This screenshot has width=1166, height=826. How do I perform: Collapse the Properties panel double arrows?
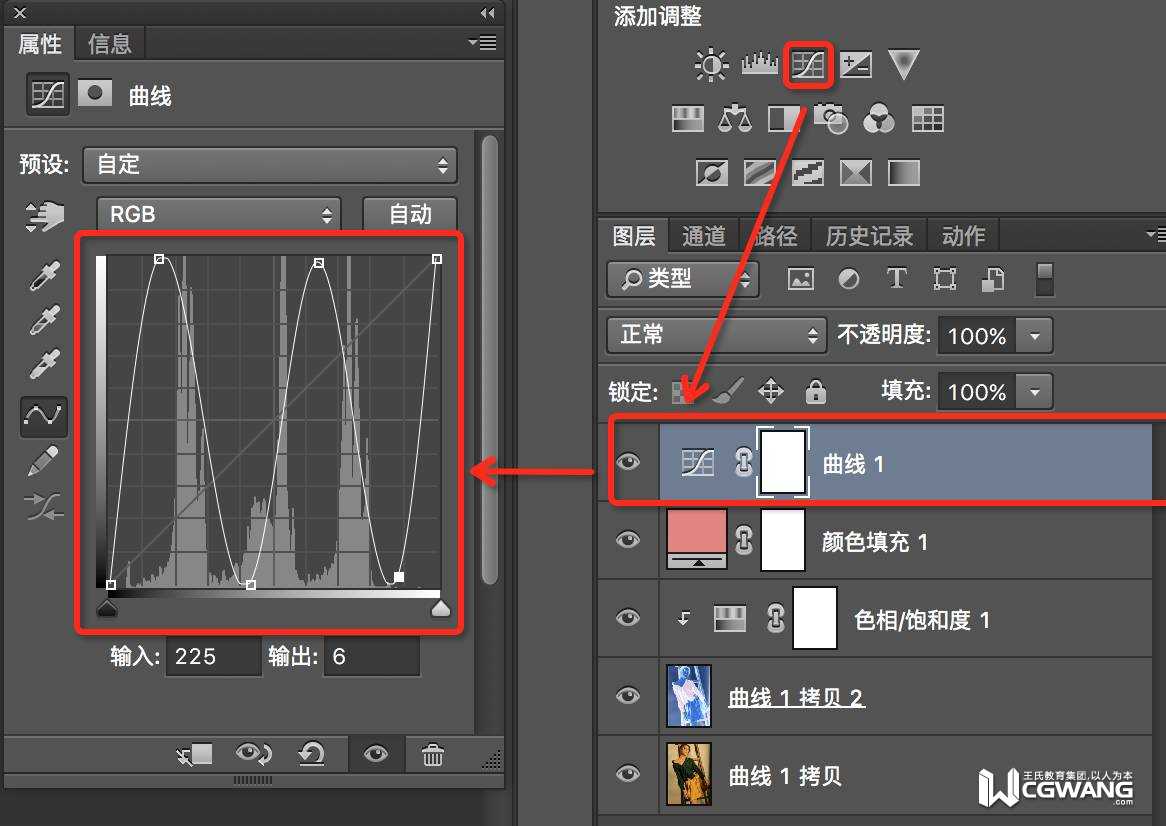pyautogui.click(x=487, y=13)
